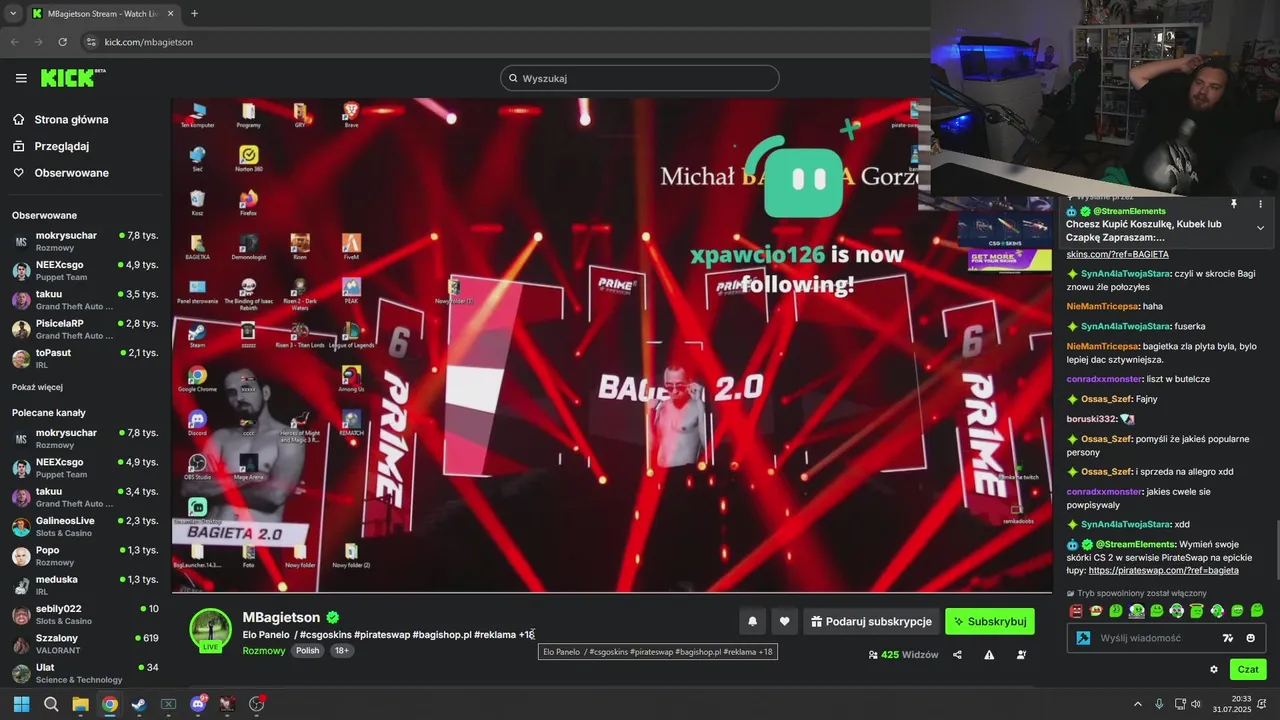Click taskbar microphone icon
Image resolution: width=1280 pixels, height=720 pixels.
click(1160, 704)
